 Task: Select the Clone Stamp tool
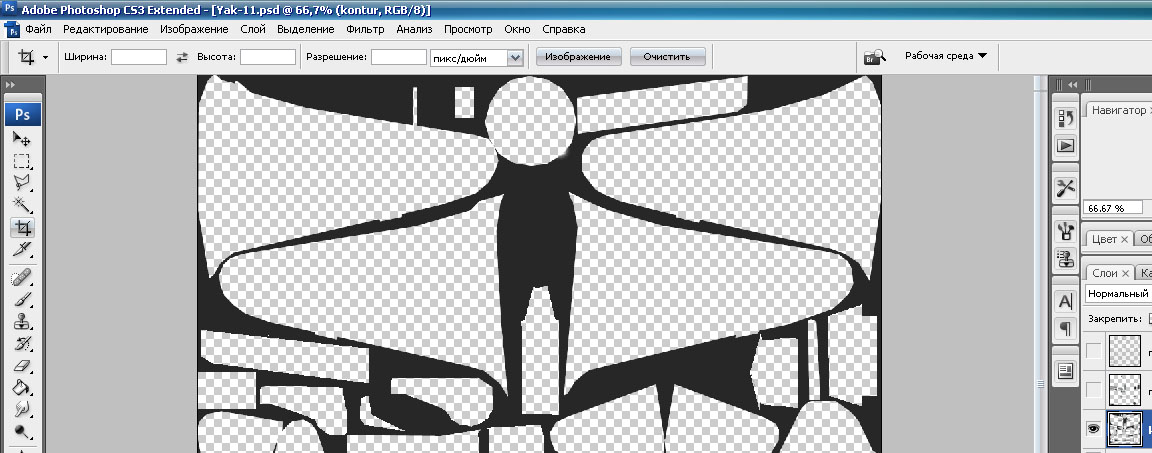[x=22, y=321]
